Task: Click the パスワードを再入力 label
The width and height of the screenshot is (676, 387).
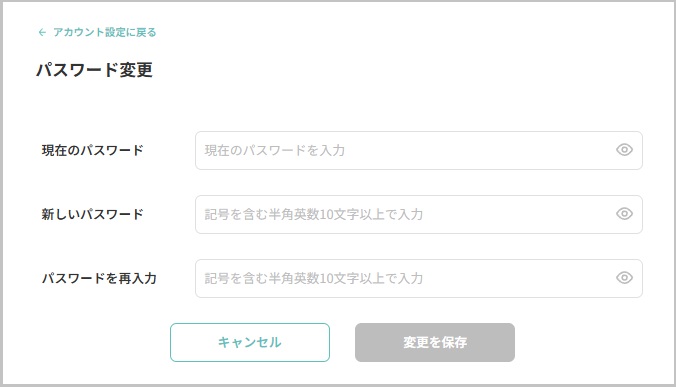Action: tap(99, 278)
